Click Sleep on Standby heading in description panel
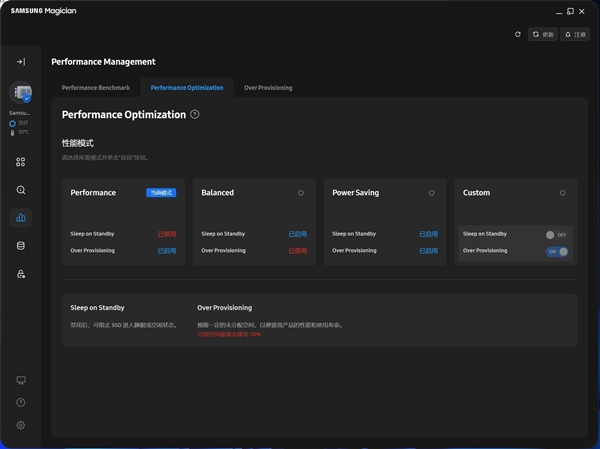Viewport: 600px width, 449px height. (x=97, y=308)
